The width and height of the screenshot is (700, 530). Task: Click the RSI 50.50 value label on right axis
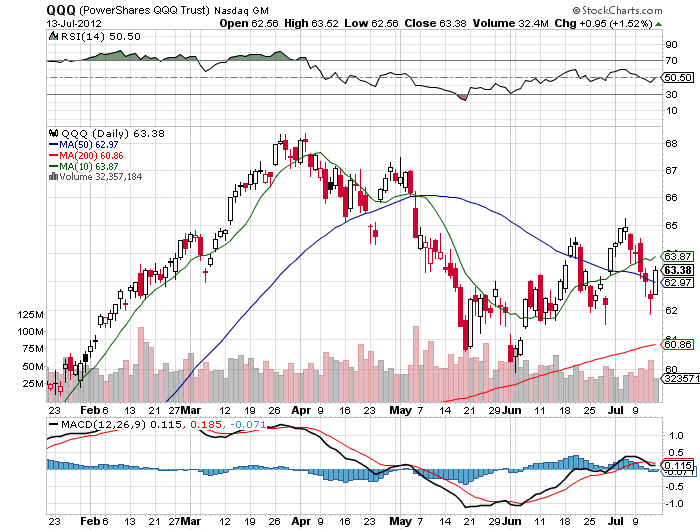[678, 77]
